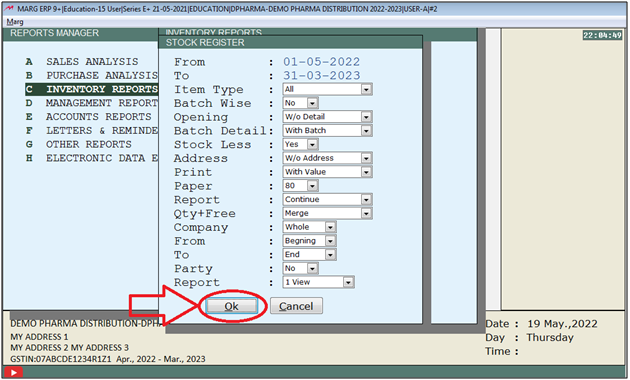This screenshot has height=380, width=630.
Task: Open the Item Type dropdown showing All
Action: click(327, 89)
